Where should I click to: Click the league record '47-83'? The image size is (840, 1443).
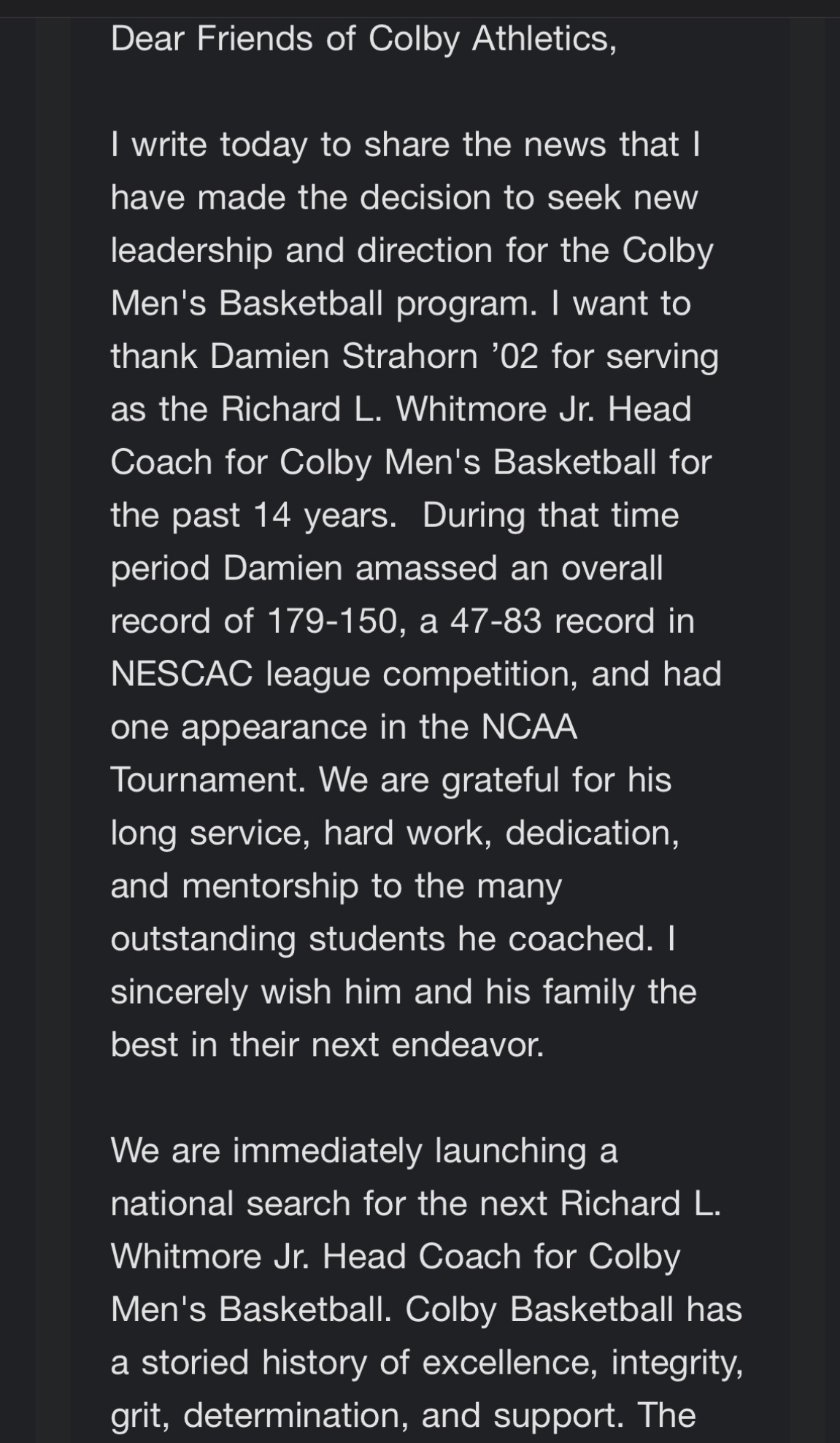[x=496, y=621]
